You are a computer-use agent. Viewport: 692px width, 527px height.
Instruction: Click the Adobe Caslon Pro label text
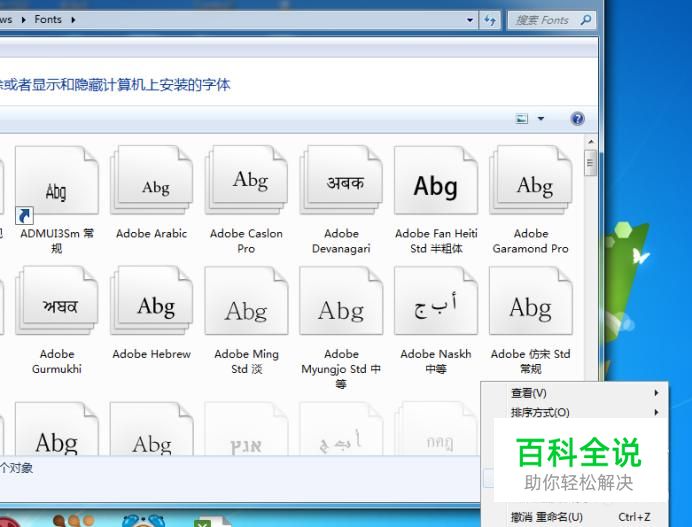[x=246, y=241]
